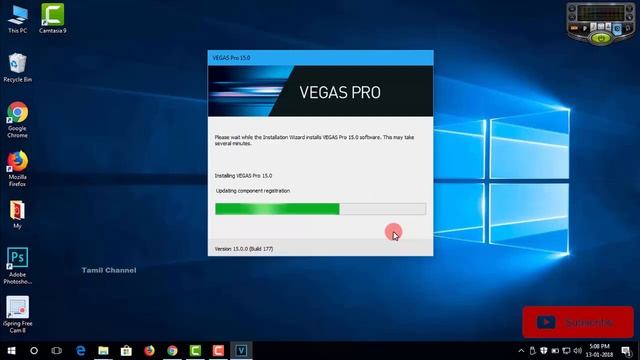
Task: Click the VEGAS Pro installer taskbar icon
Action: (x=241, y=351)
